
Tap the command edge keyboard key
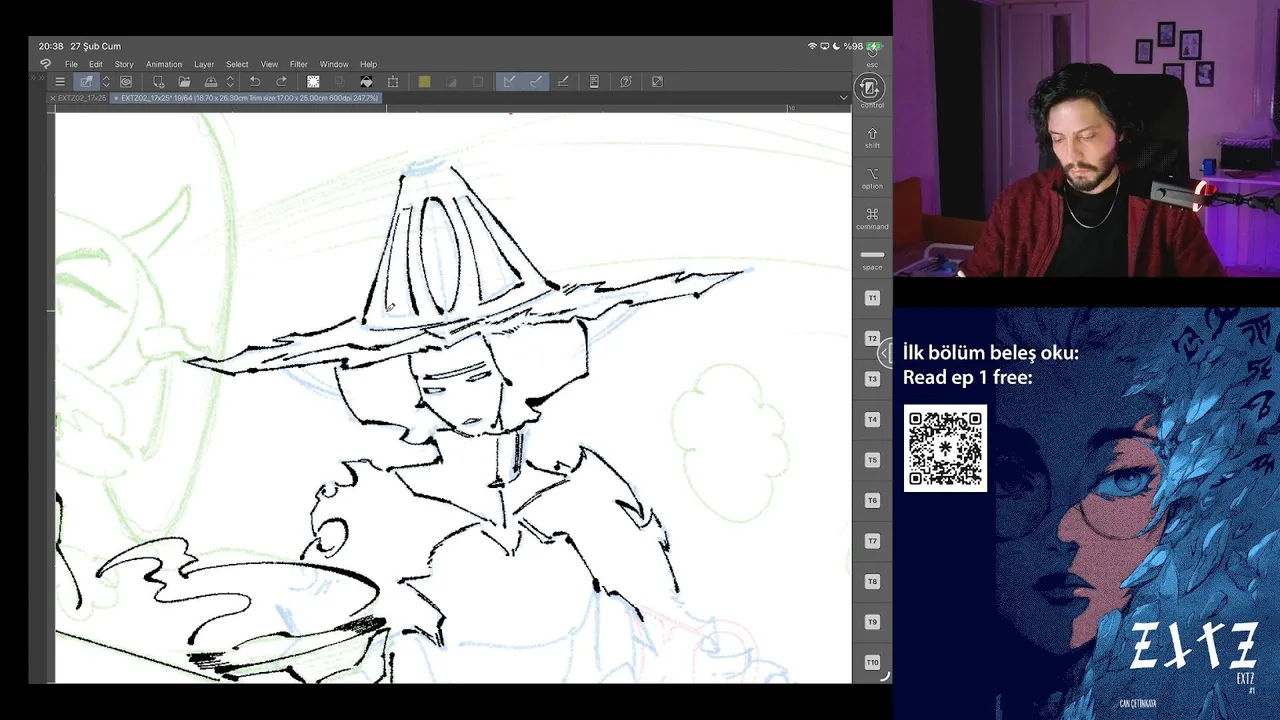tap(872, 219)
